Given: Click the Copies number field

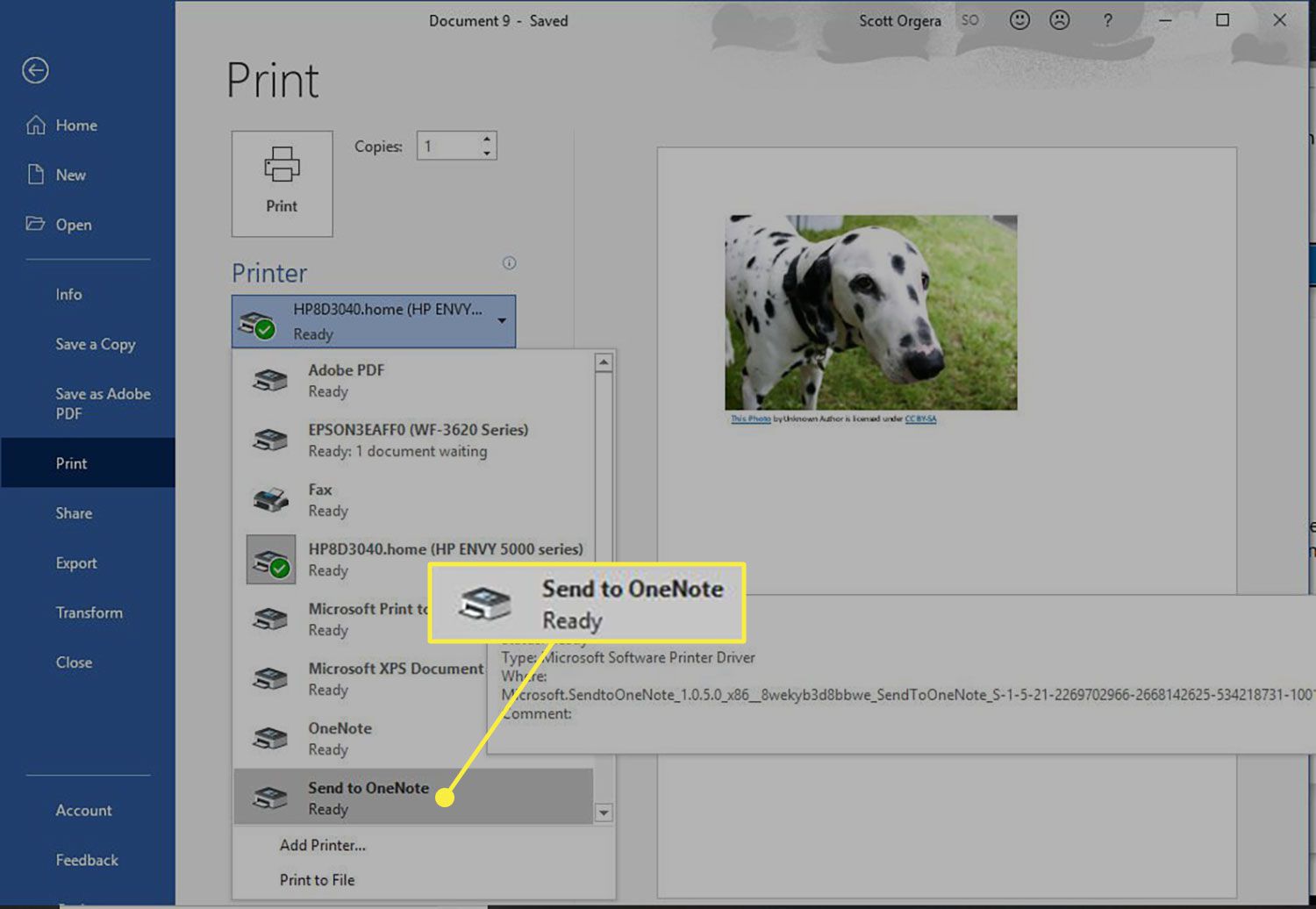Looking at the screenshot, I should point(447,146).
